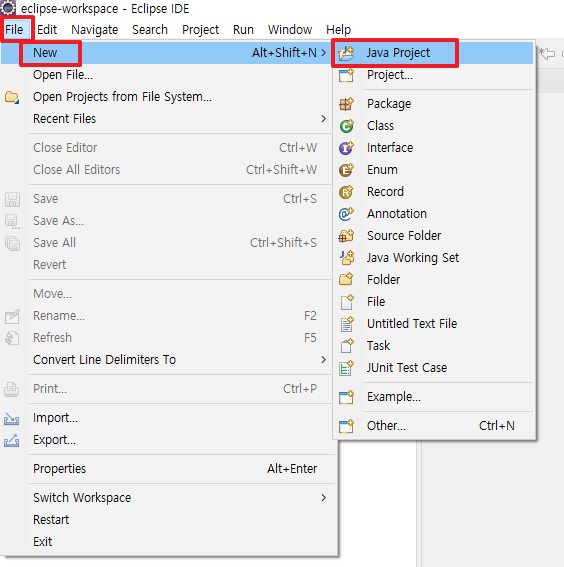
Task: Expand the New submenu arrow
Action: pos(324,53)
